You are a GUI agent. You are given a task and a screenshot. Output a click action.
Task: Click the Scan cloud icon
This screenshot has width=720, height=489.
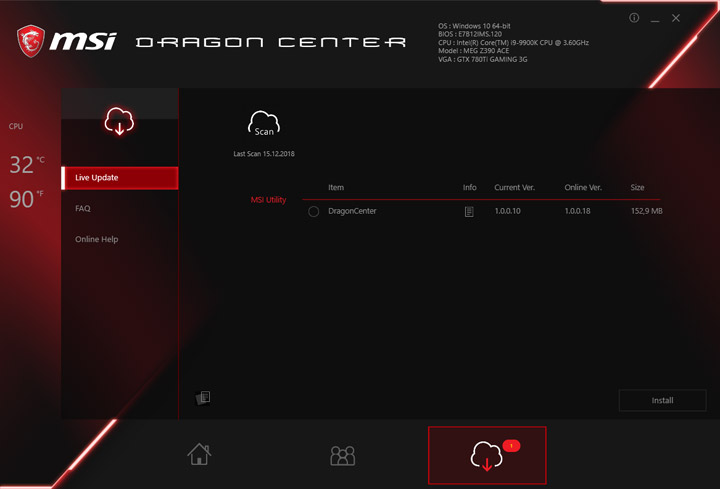[x=264, y=124]
